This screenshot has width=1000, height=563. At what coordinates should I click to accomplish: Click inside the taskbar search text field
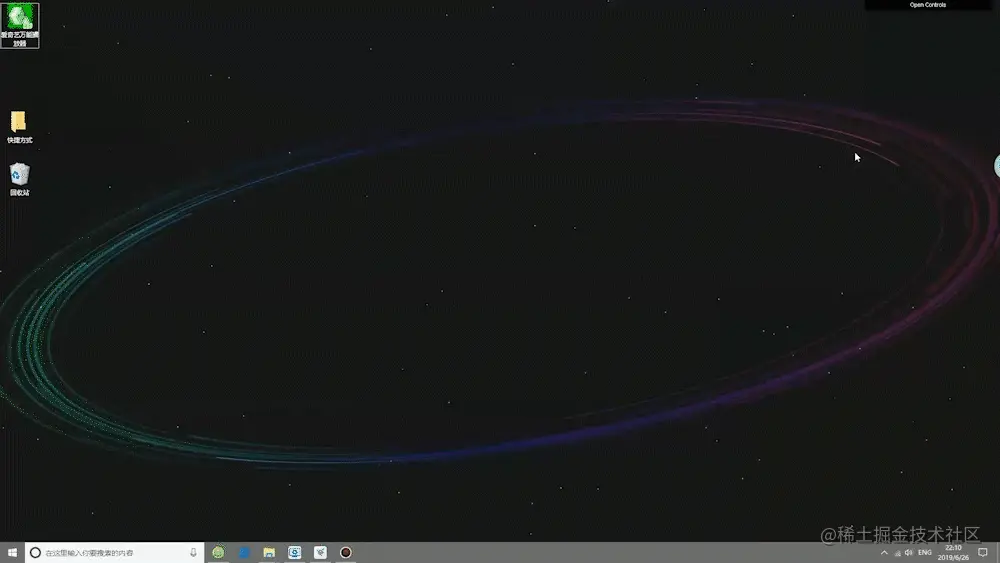[x=114, y=552]
